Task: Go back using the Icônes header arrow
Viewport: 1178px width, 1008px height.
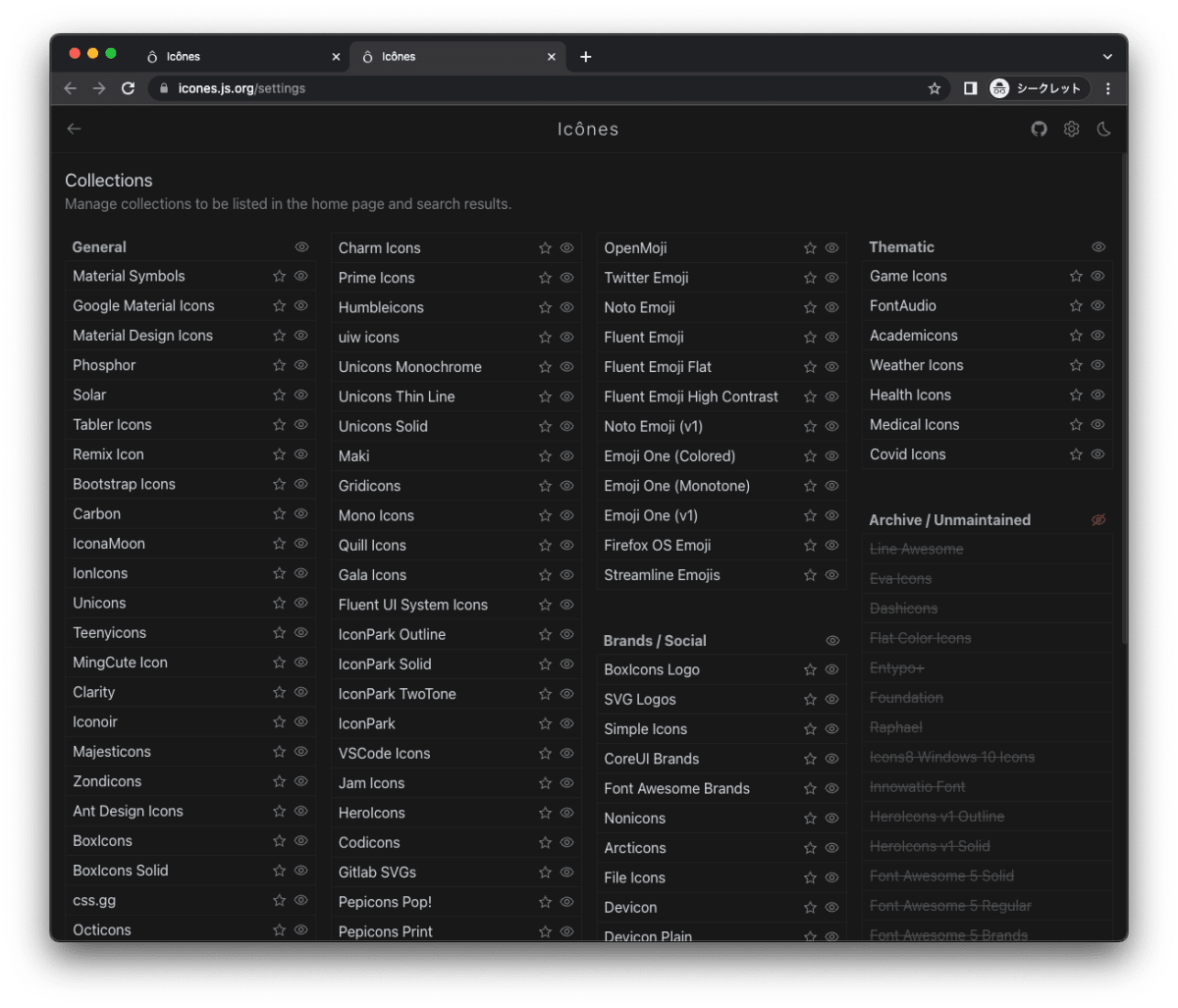Action: (x=74, y=129)
